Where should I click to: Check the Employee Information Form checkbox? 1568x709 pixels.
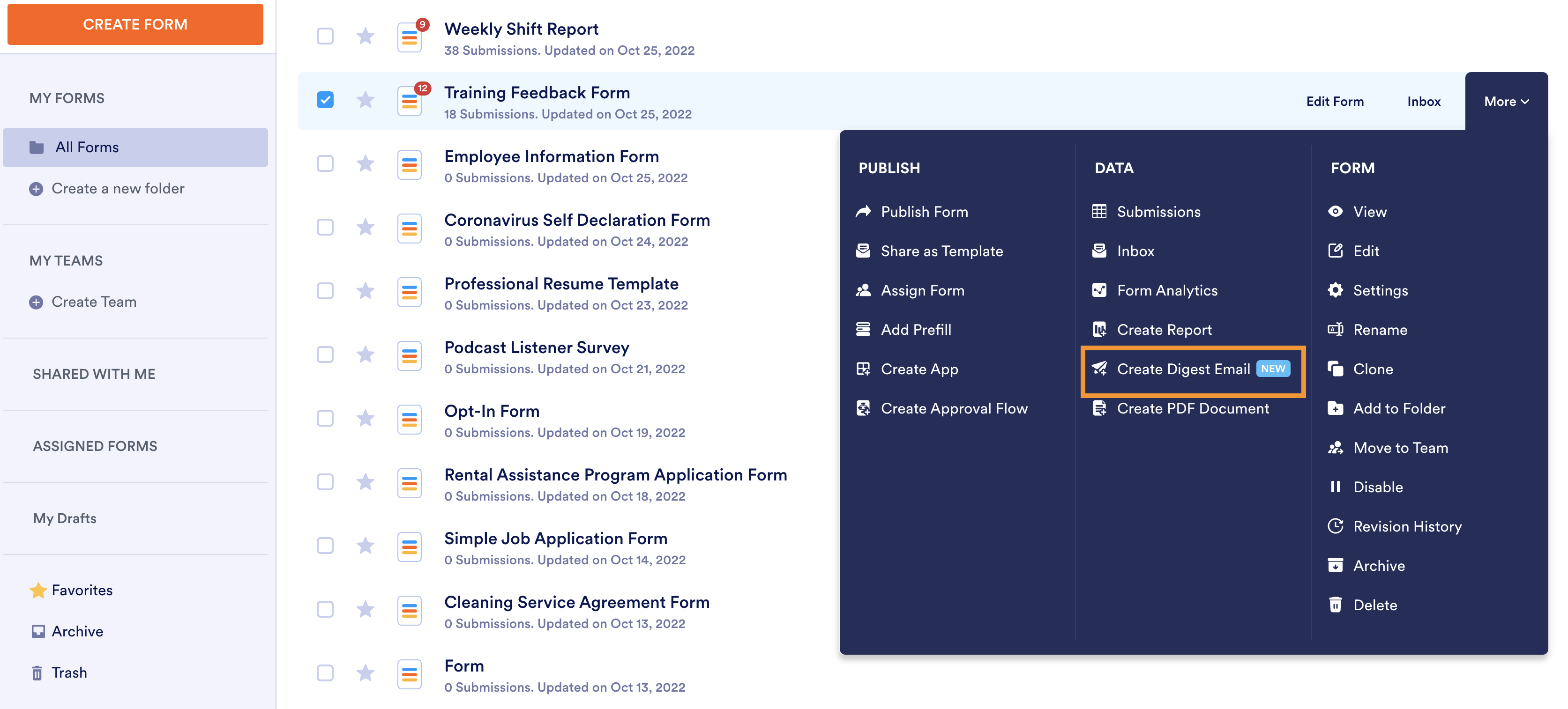(325, 163)
